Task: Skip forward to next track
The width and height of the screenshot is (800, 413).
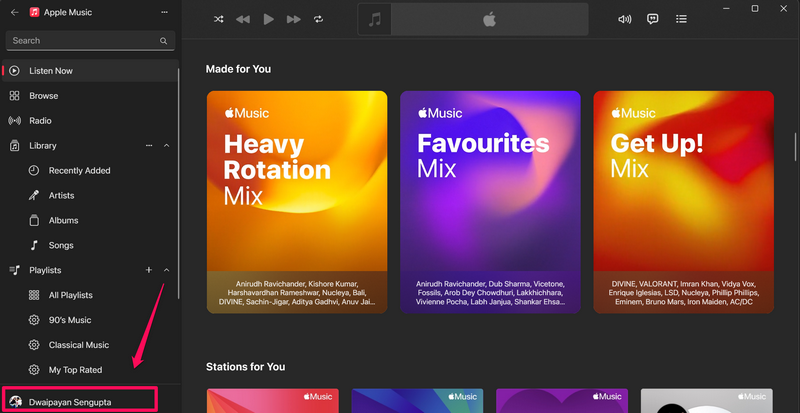Action: 293,19
